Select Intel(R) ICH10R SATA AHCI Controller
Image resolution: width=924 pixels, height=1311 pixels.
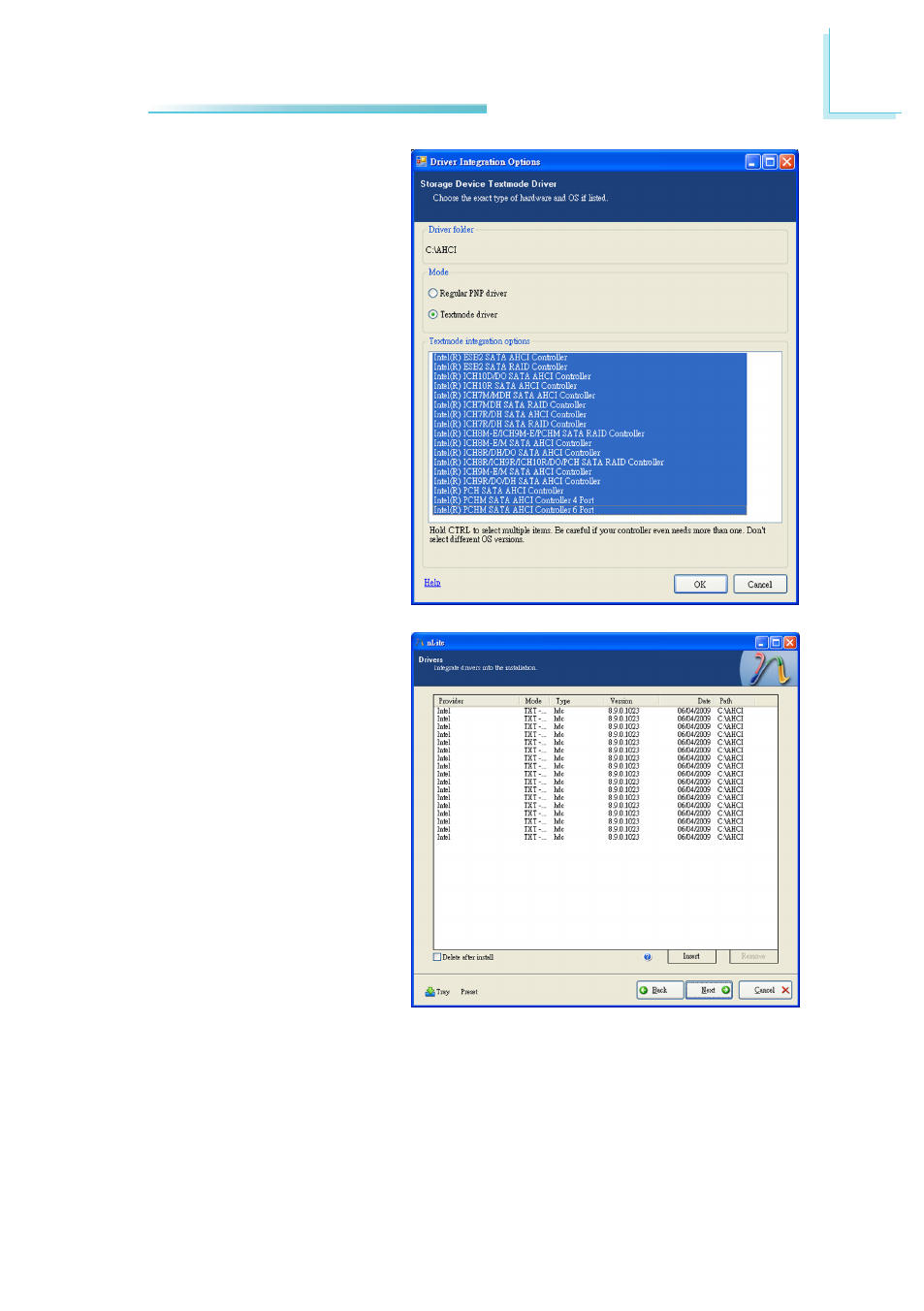pos(520,386)
